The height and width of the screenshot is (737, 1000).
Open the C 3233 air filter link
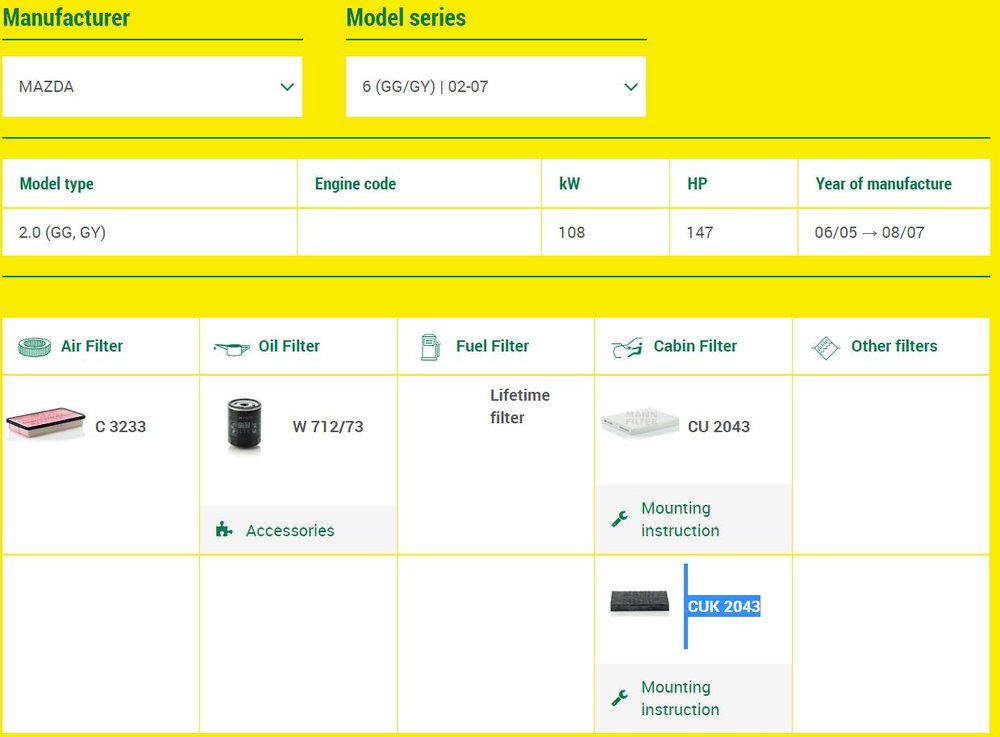[121, 427]
